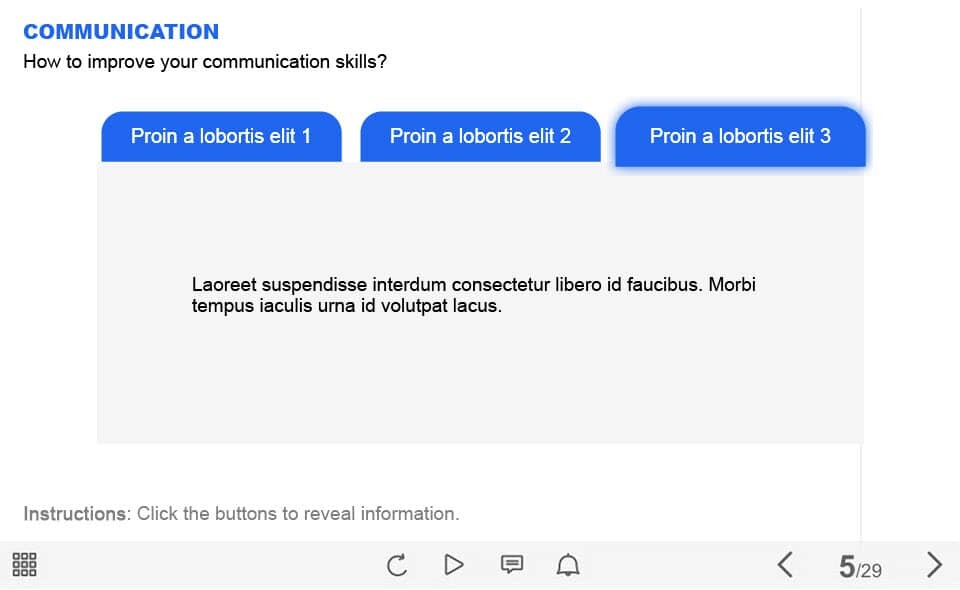Go to the previous slide arrow

[785, 565]
